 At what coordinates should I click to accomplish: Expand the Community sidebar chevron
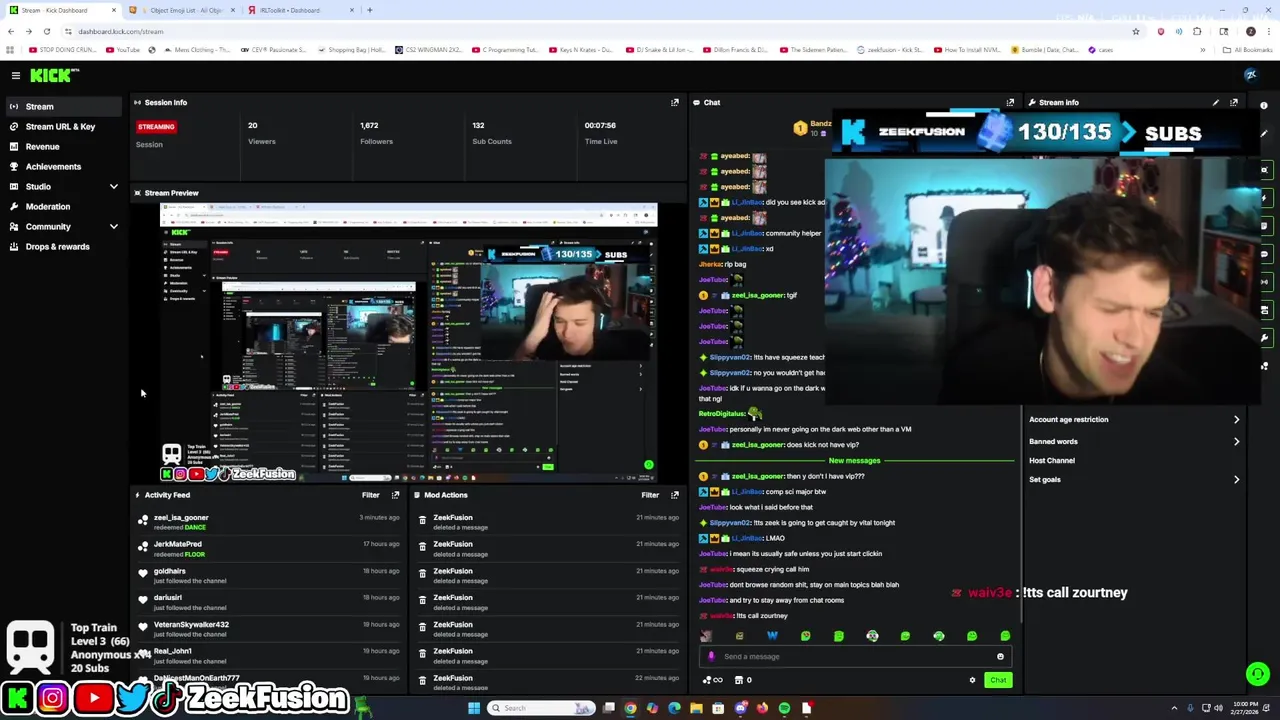[x=113, y=226]
